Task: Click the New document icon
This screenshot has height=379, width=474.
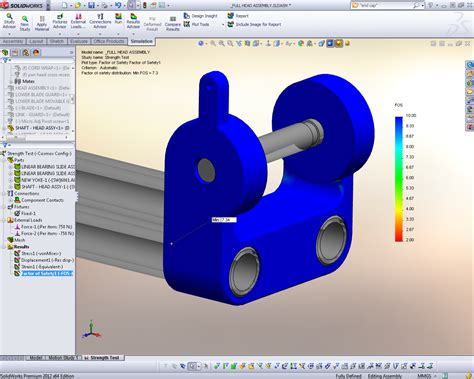Action: click(x=65, y=5)
